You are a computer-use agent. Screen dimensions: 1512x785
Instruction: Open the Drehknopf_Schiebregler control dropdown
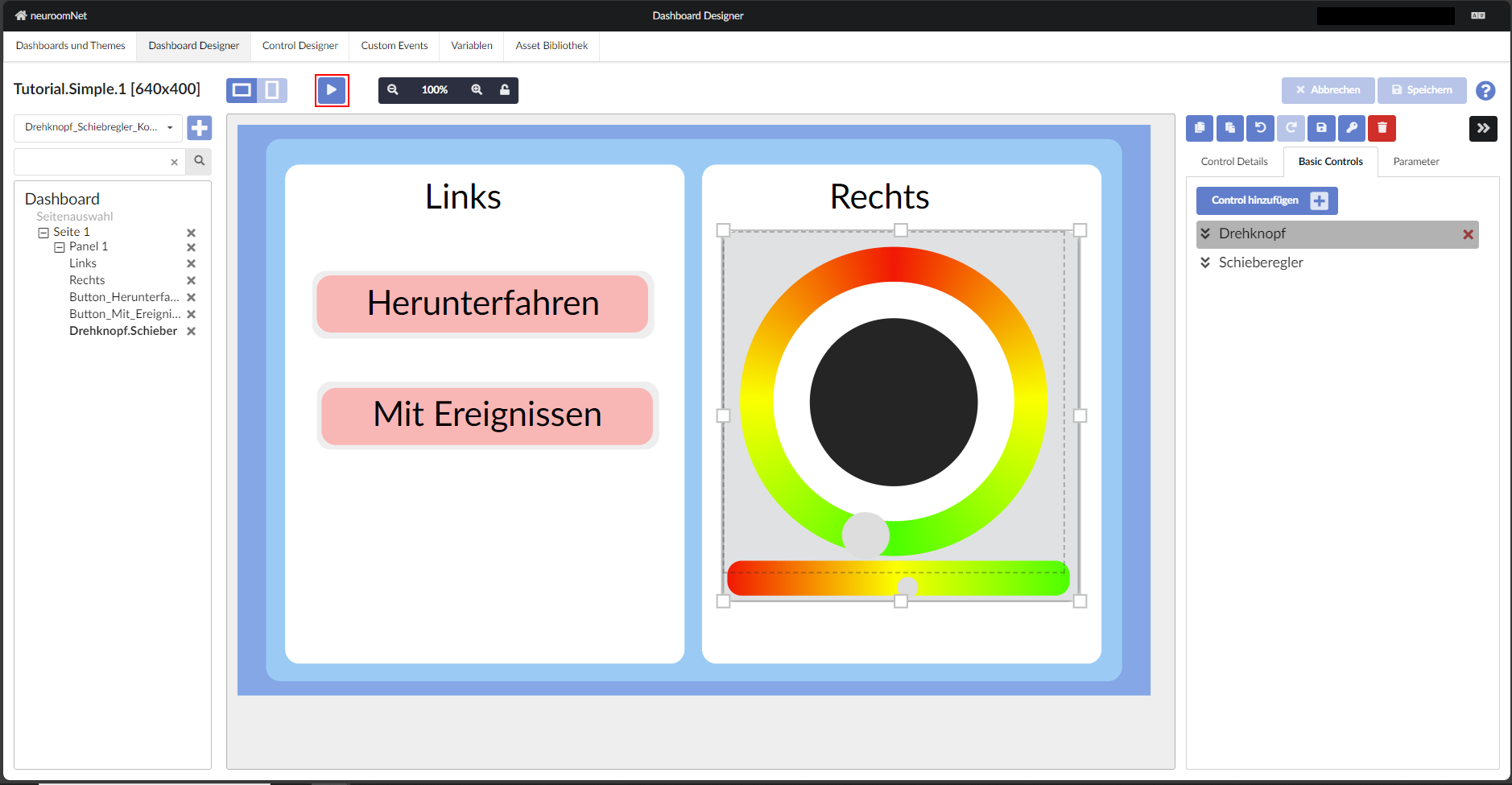(98, 127)
